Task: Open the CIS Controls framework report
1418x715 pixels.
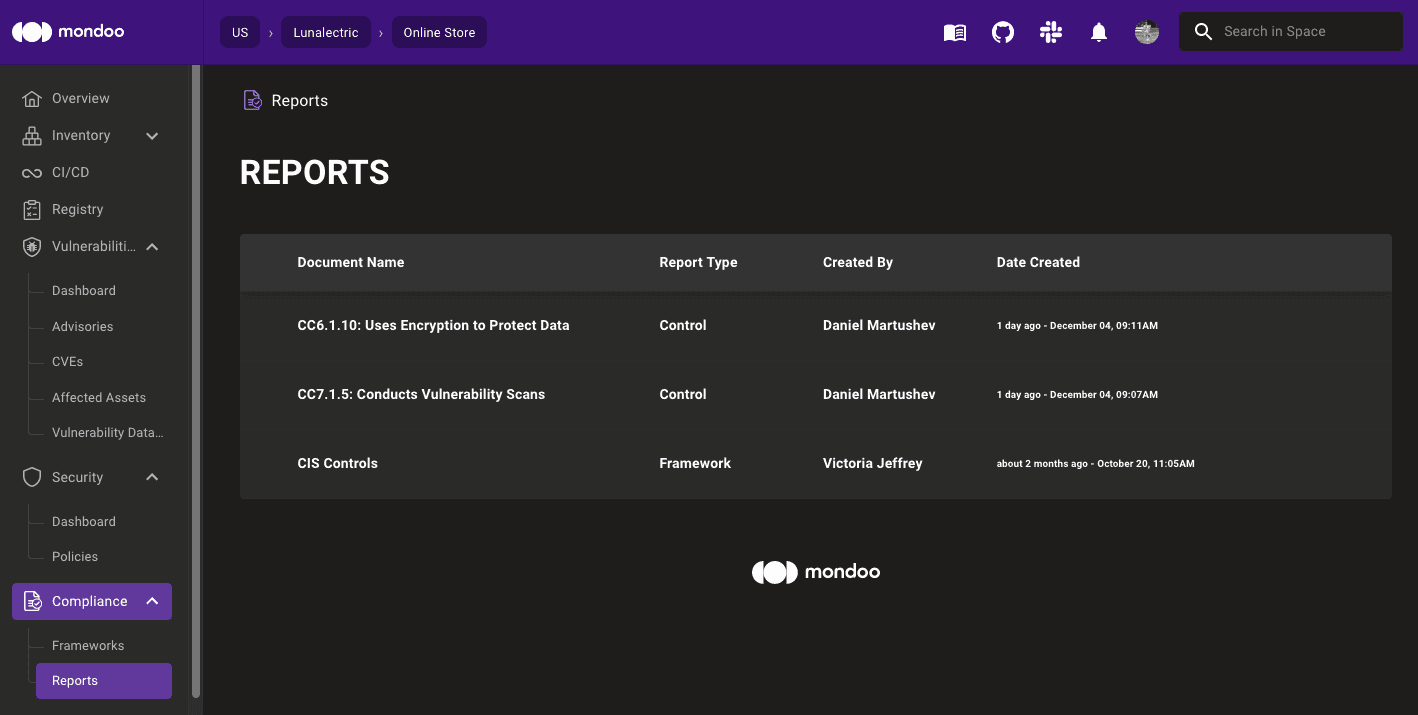Action: pos(337,463)
